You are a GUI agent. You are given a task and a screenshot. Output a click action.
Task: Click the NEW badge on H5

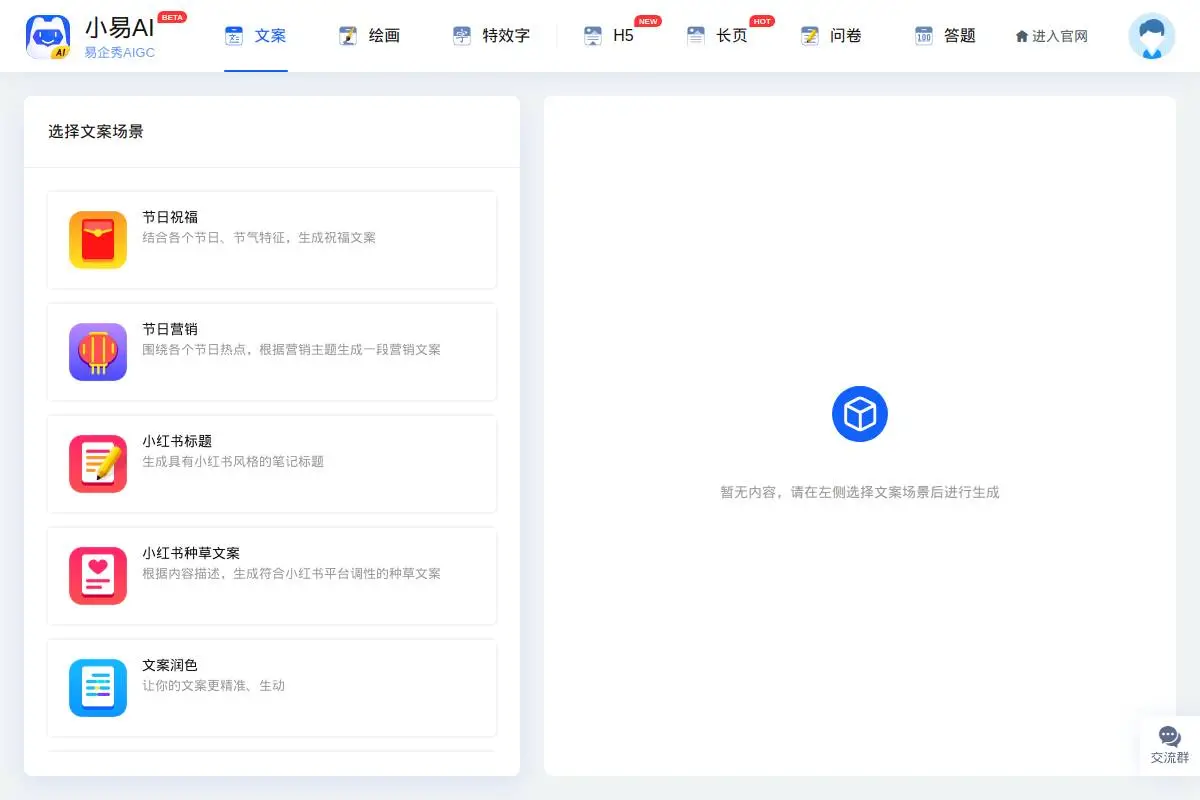[648, 21]
